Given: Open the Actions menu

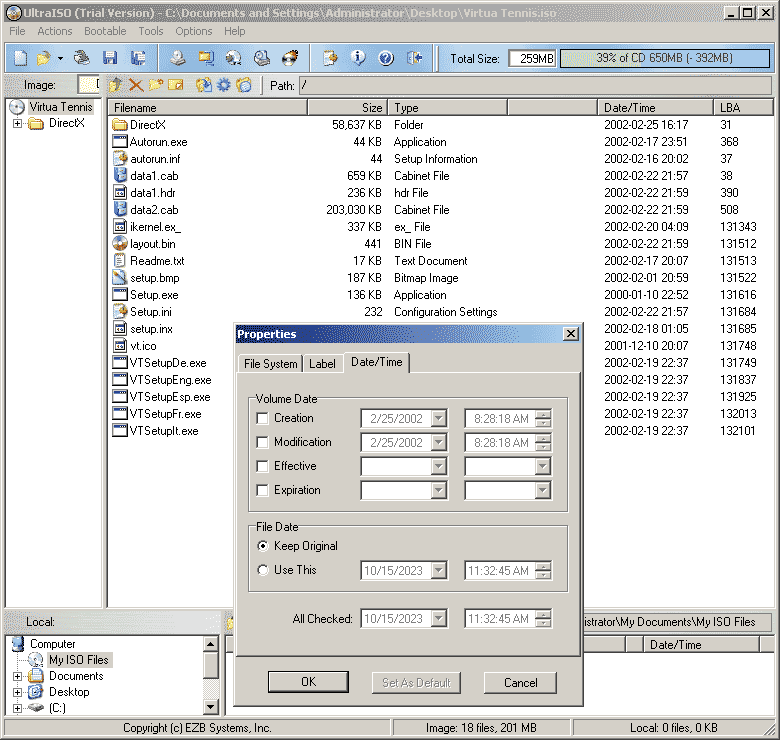Looking at the screenshot, I should [x=55, y=31].
